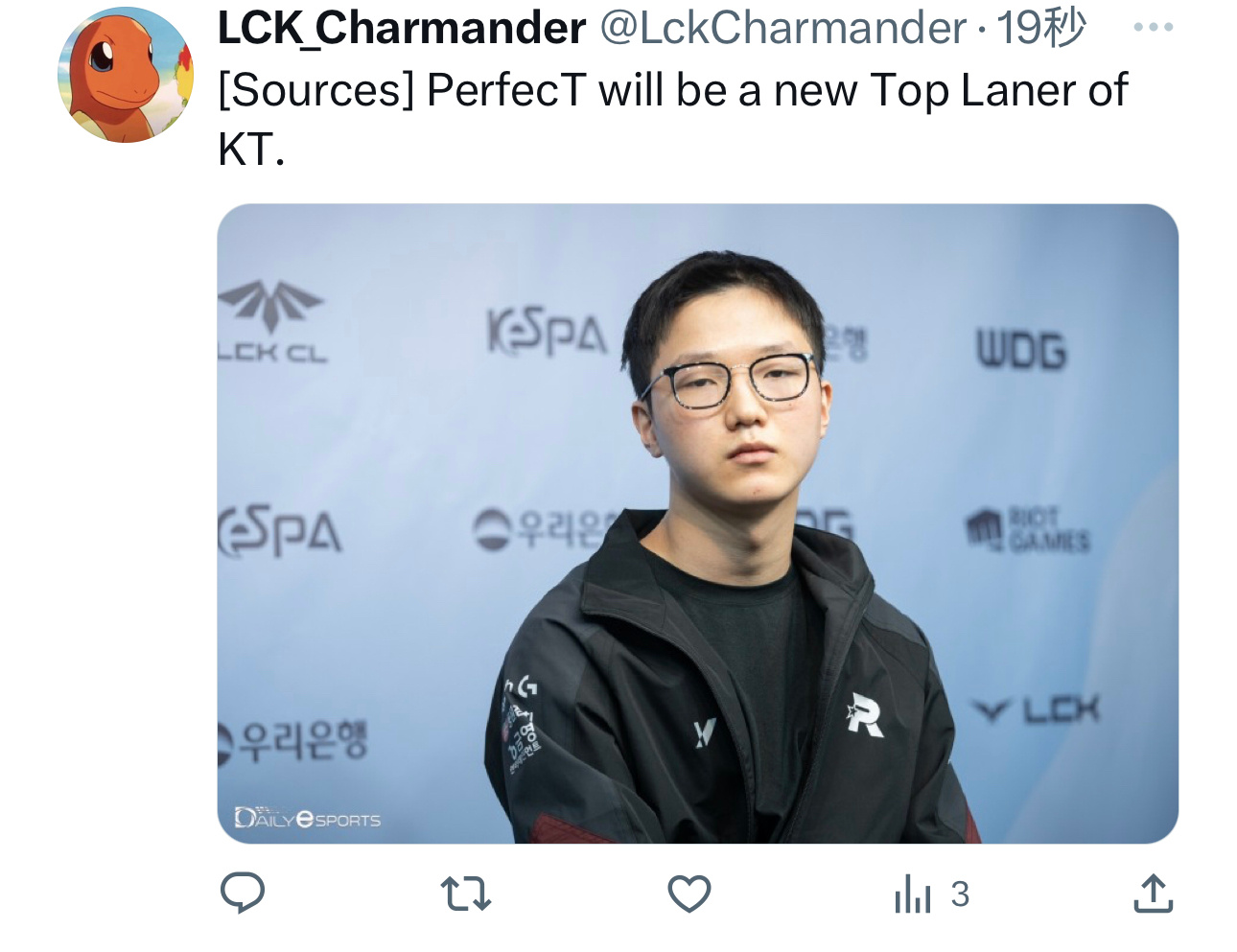Click the Daily eSports watermark on the image
Image resolution: width=1237 pixels, height=952 pixels.
308,817
